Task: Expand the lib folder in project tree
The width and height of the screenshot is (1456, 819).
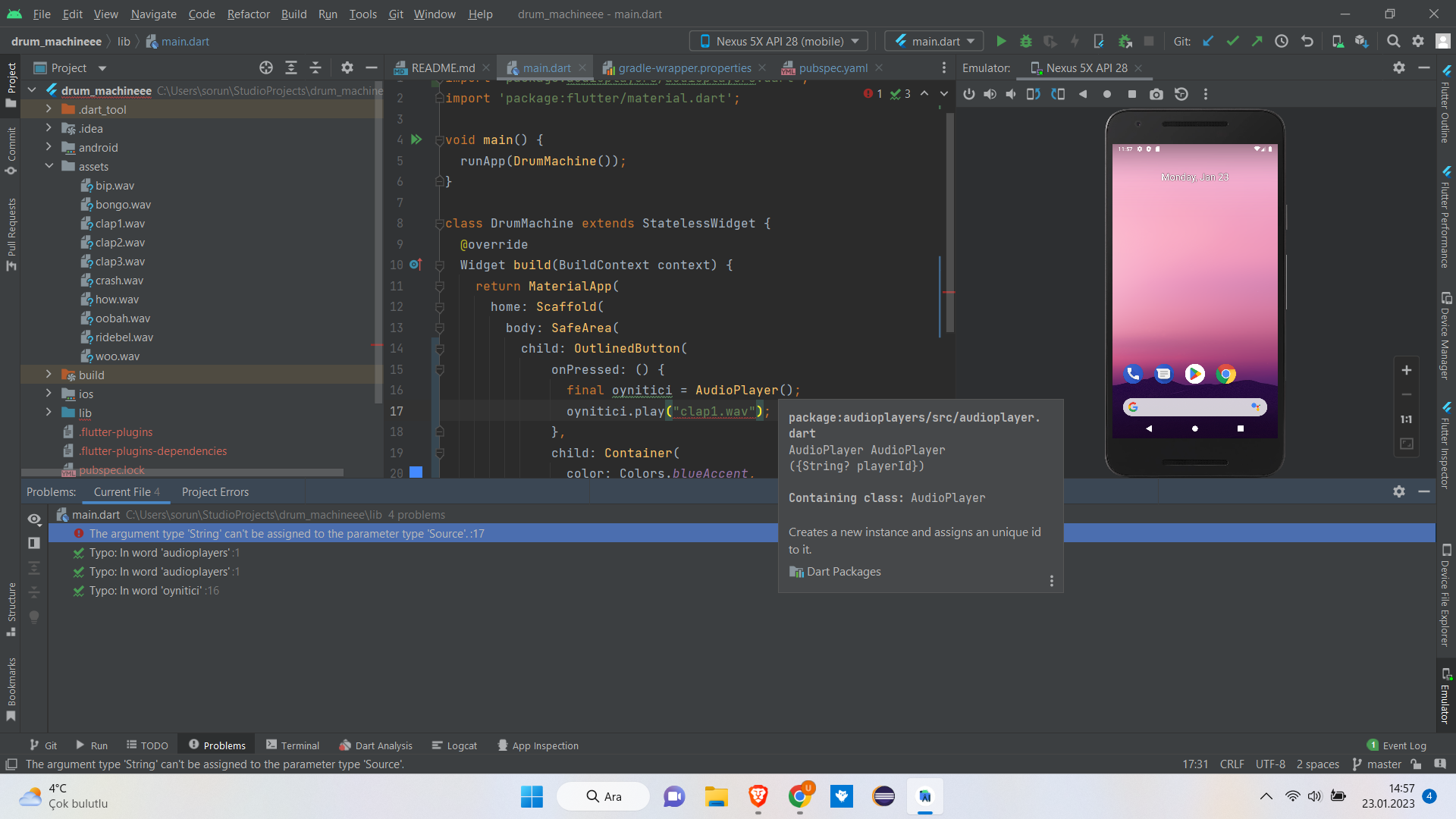Action: [50, 412]
